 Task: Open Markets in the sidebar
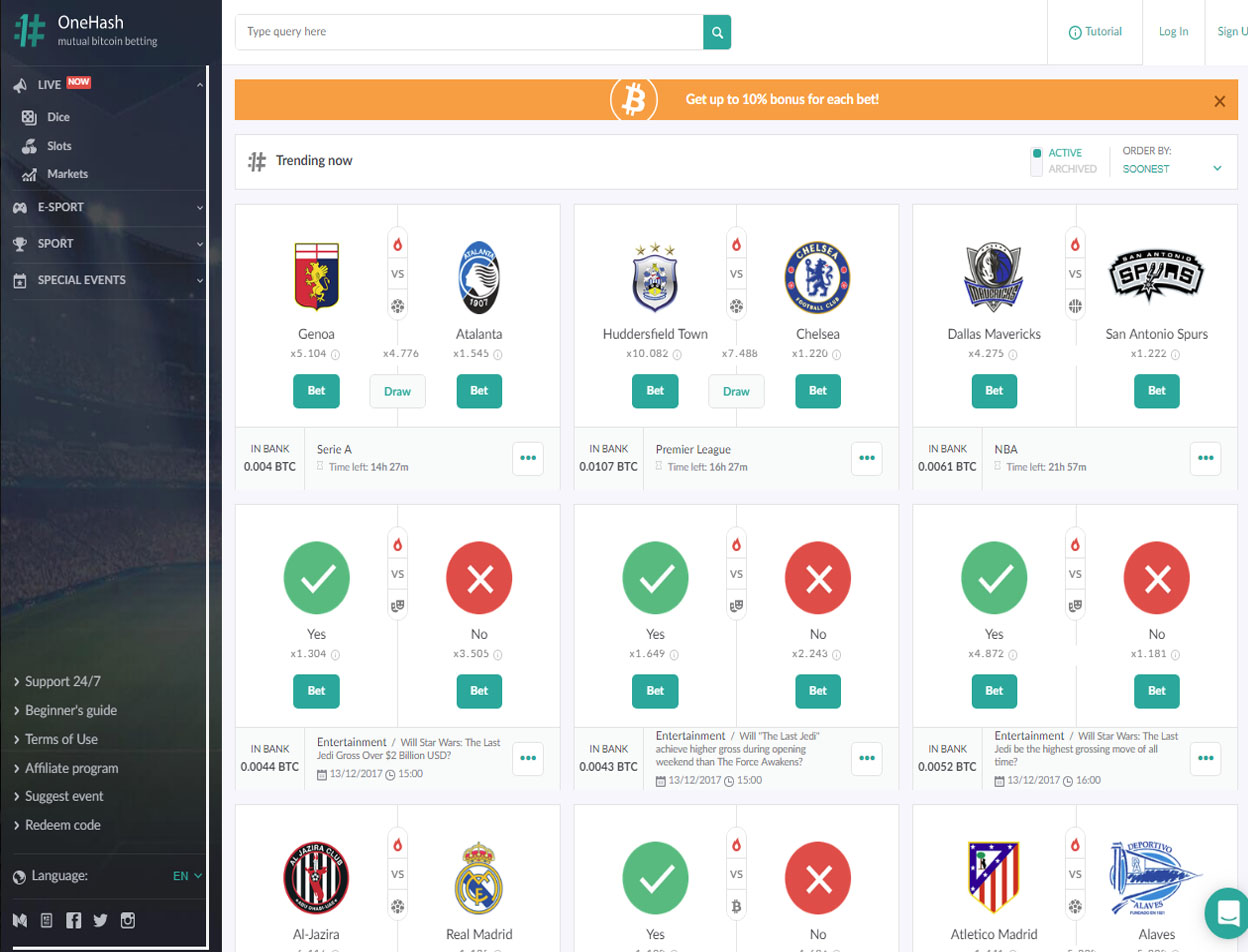tap(67, 174)
